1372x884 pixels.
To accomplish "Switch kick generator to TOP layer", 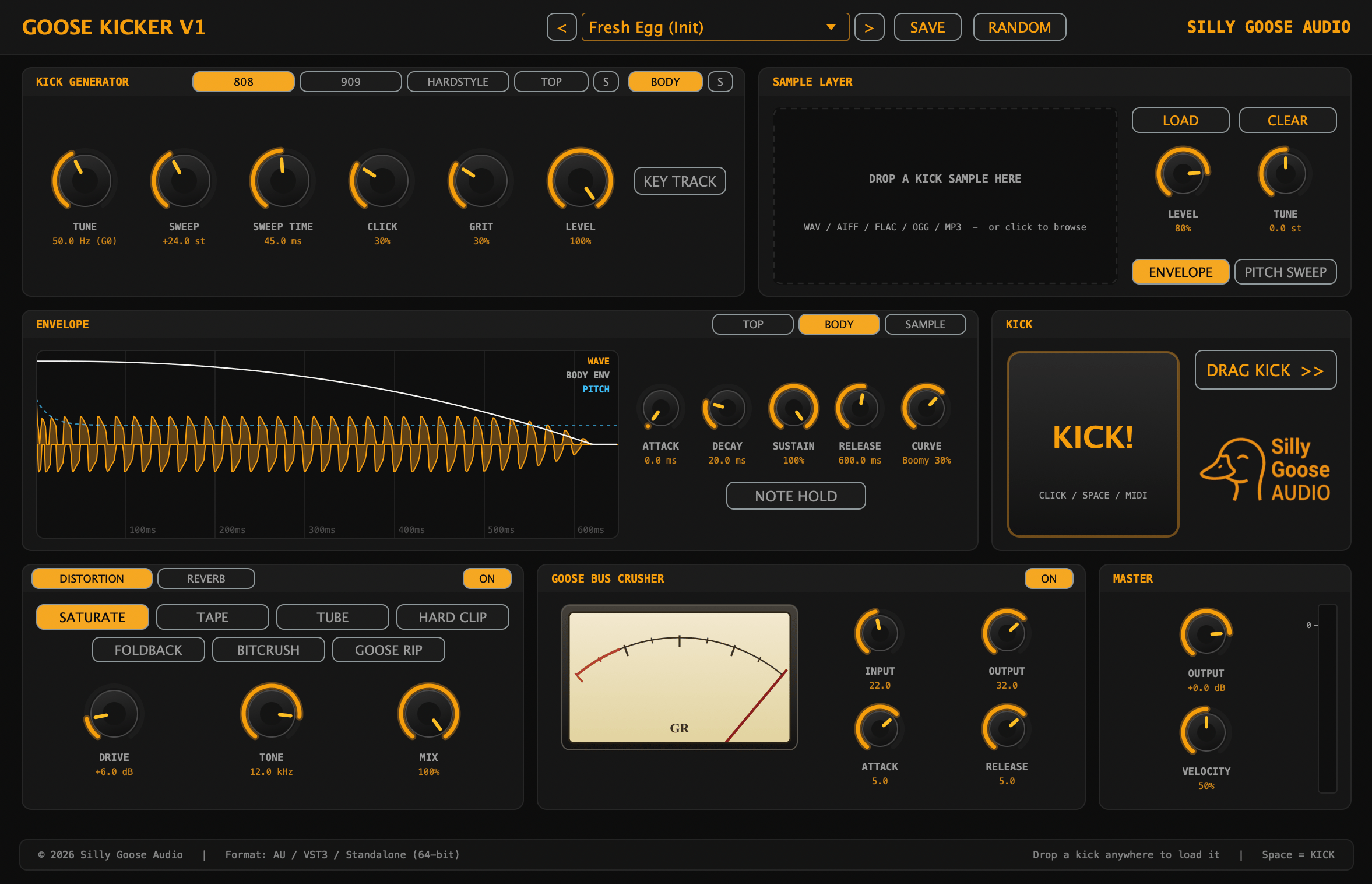I will pyautogui.click(x=551, y=82).
